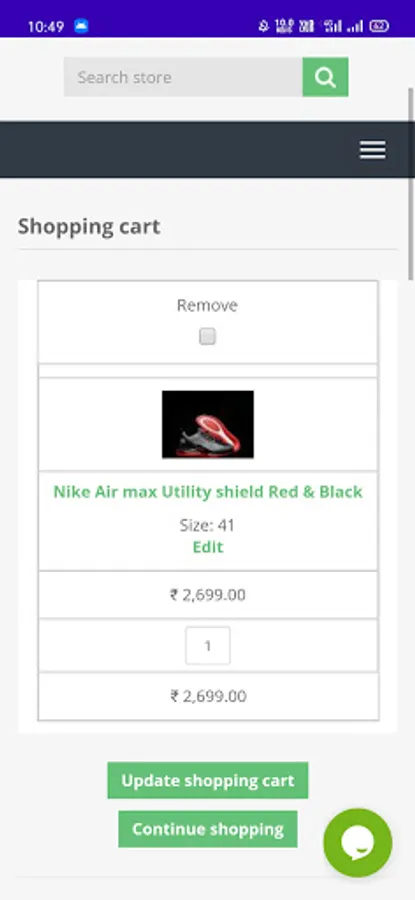Open Nike Air max Utility shield product link

coord(208,492)
